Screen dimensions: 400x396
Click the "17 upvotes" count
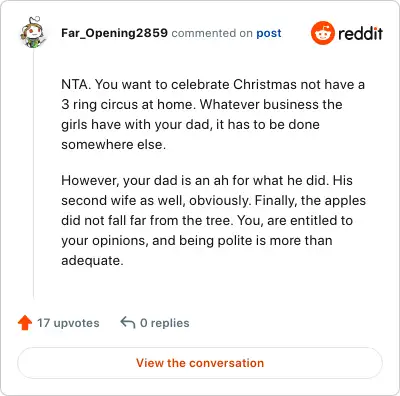click(x=68, y=323)
